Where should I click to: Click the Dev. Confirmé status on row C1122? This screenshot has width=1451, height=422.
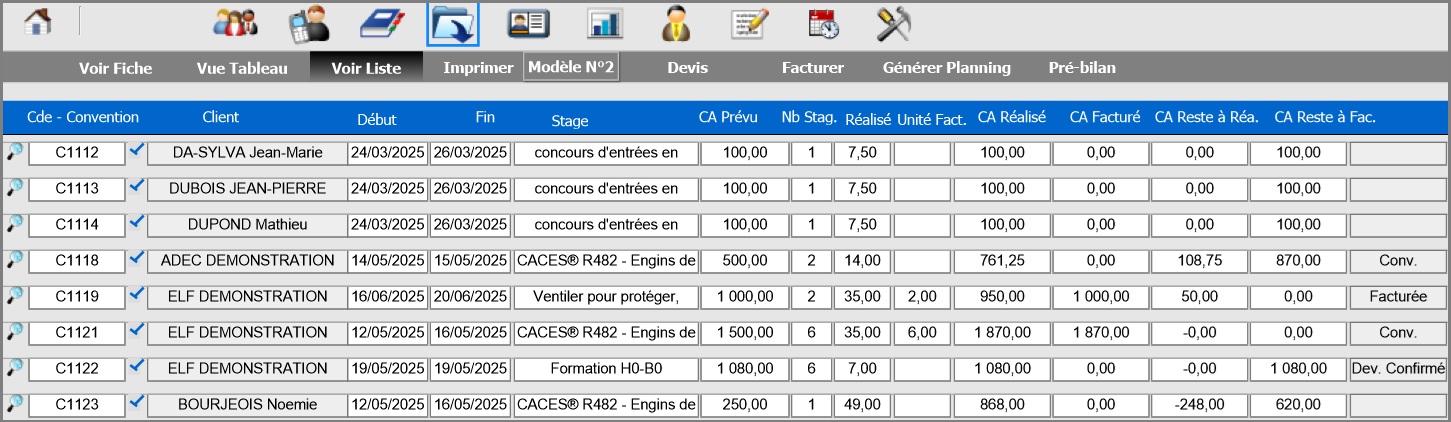(x=1398, y=369)
